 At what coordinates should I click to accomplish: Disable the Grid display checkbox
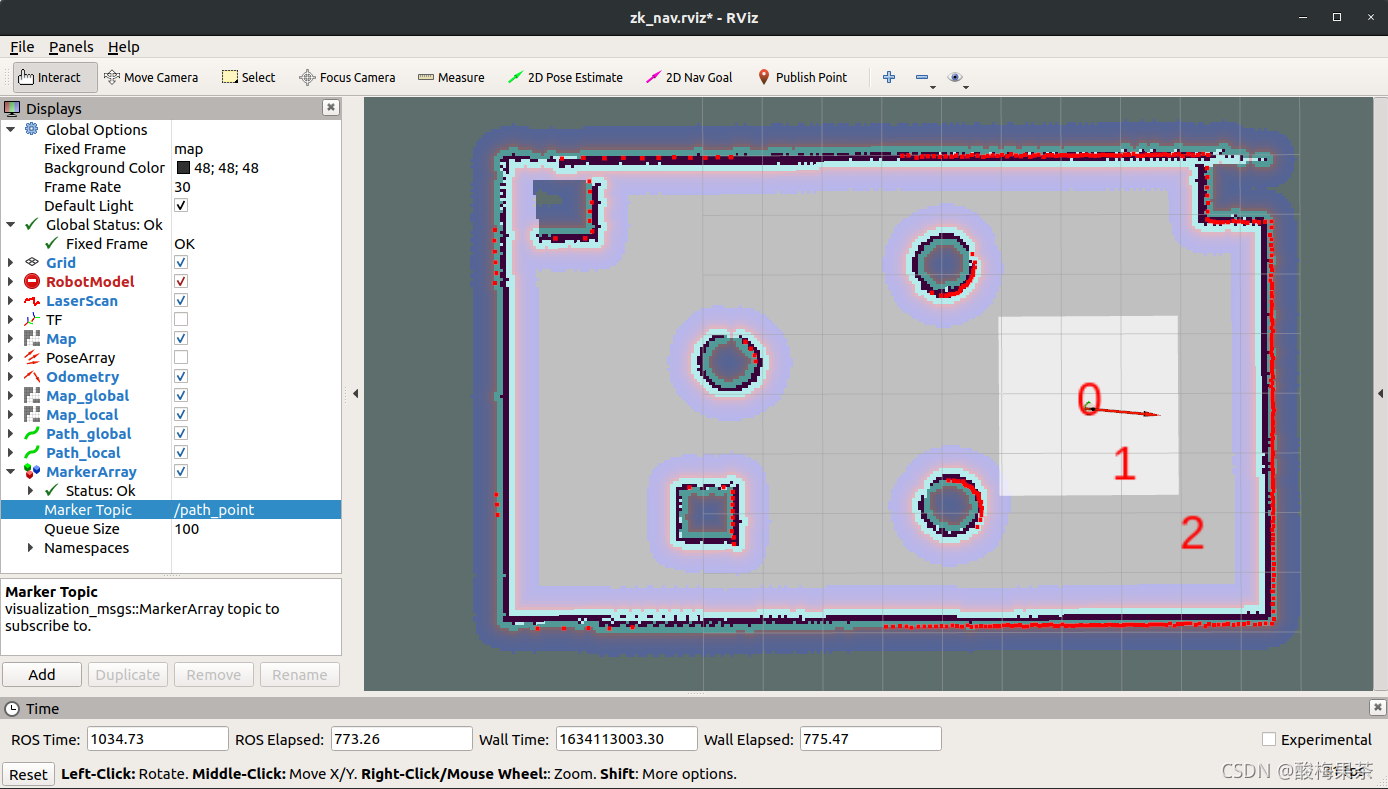coord(181,262)
